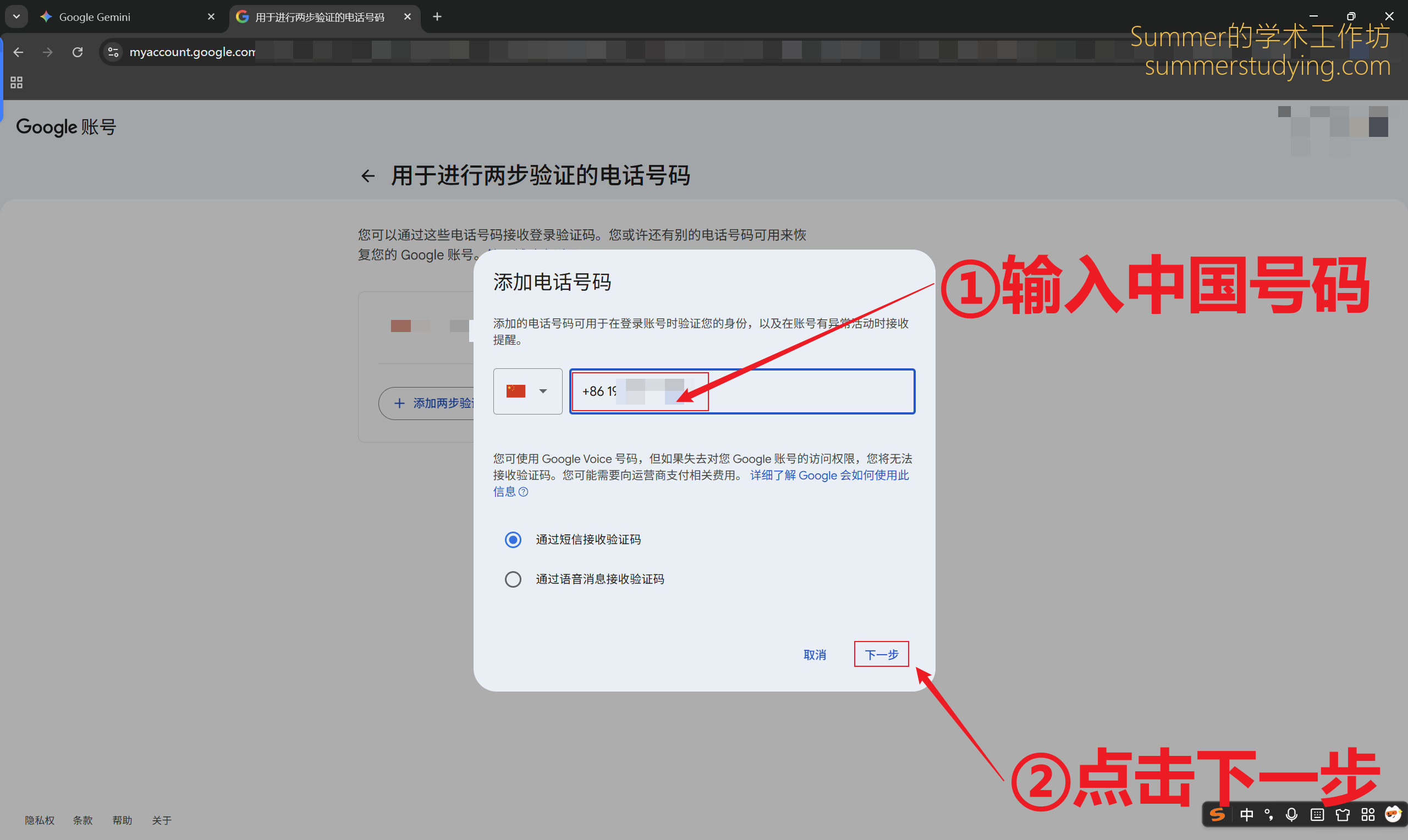Screen dimensions: 1408x840
Task: Click the browser back arrow button
Action: (18, 52)
